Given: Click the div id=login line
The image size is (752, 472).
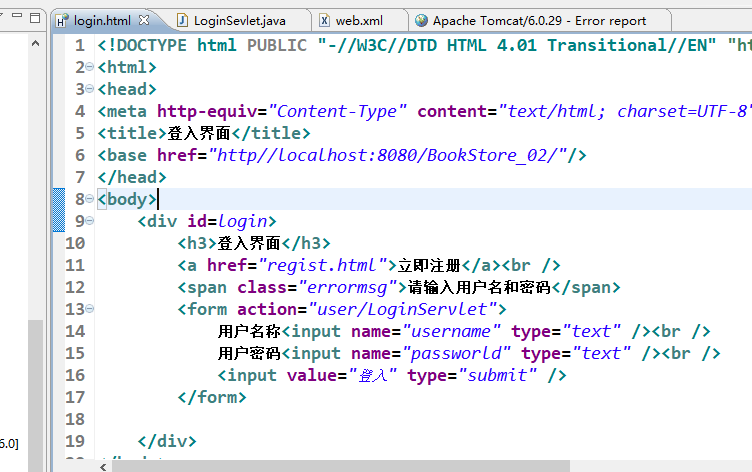Looking at the screenshot, I should tap(207, 221).
